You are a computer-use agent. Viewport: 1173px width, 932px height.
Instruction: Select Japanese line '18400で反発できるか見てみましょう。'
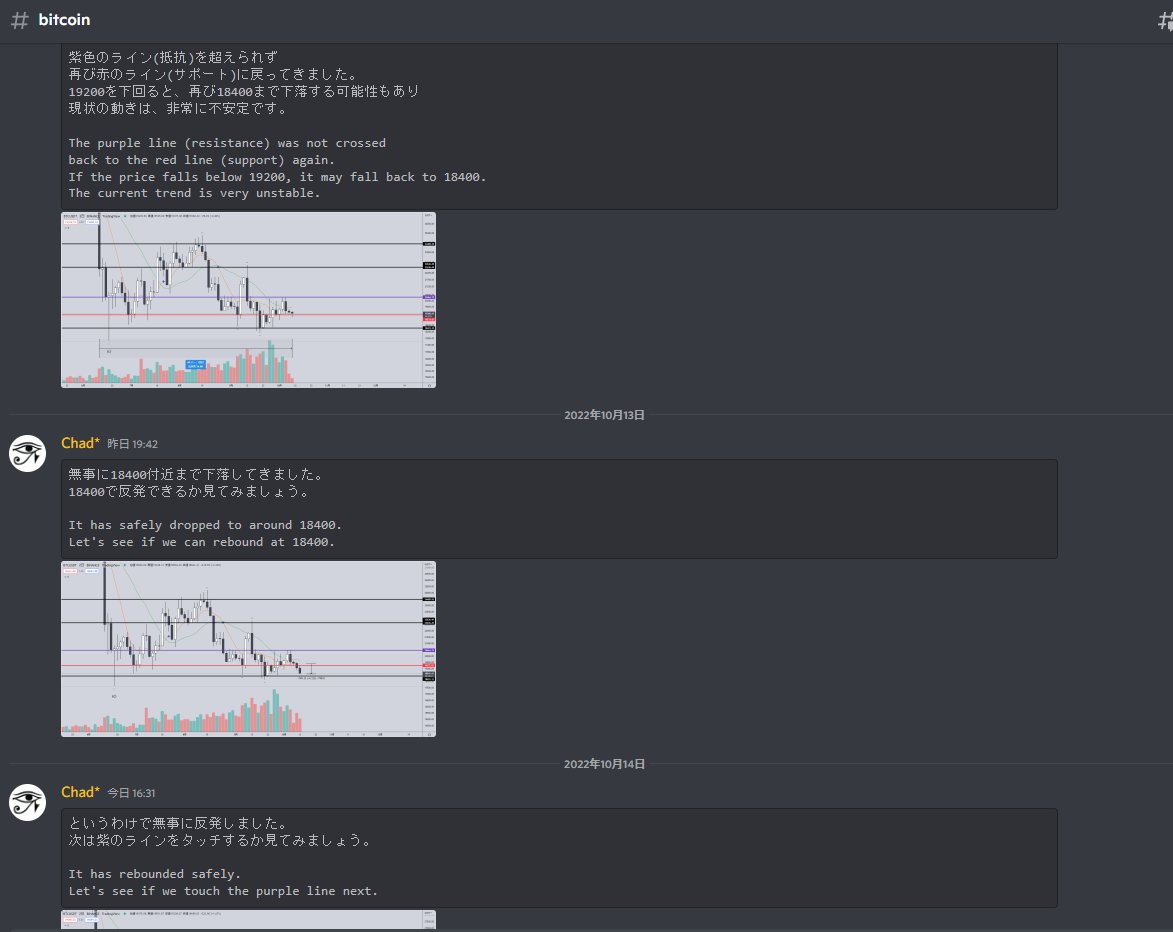pos(189,491)
